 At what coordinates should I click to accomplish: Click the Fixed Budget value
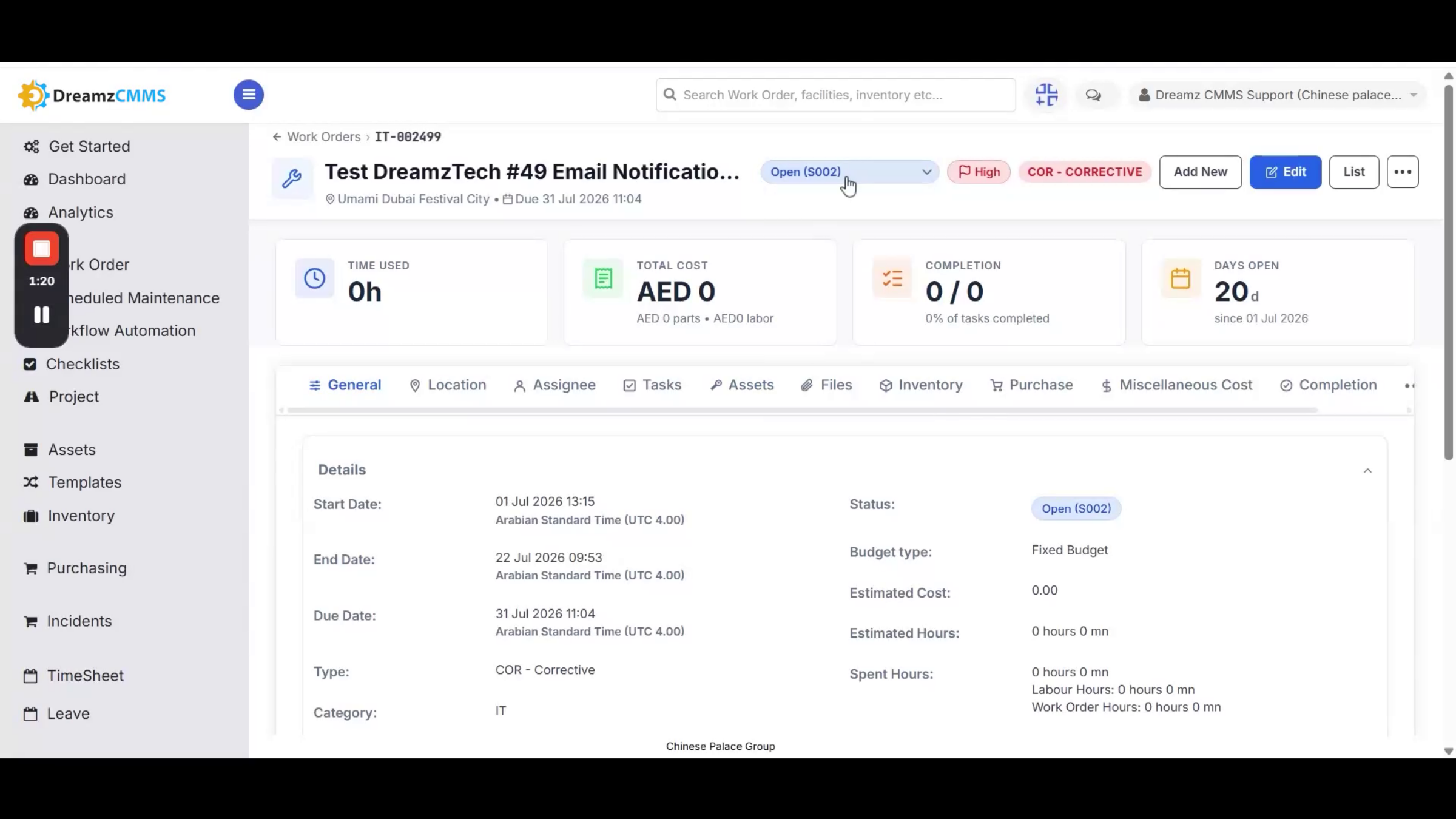1070,550
